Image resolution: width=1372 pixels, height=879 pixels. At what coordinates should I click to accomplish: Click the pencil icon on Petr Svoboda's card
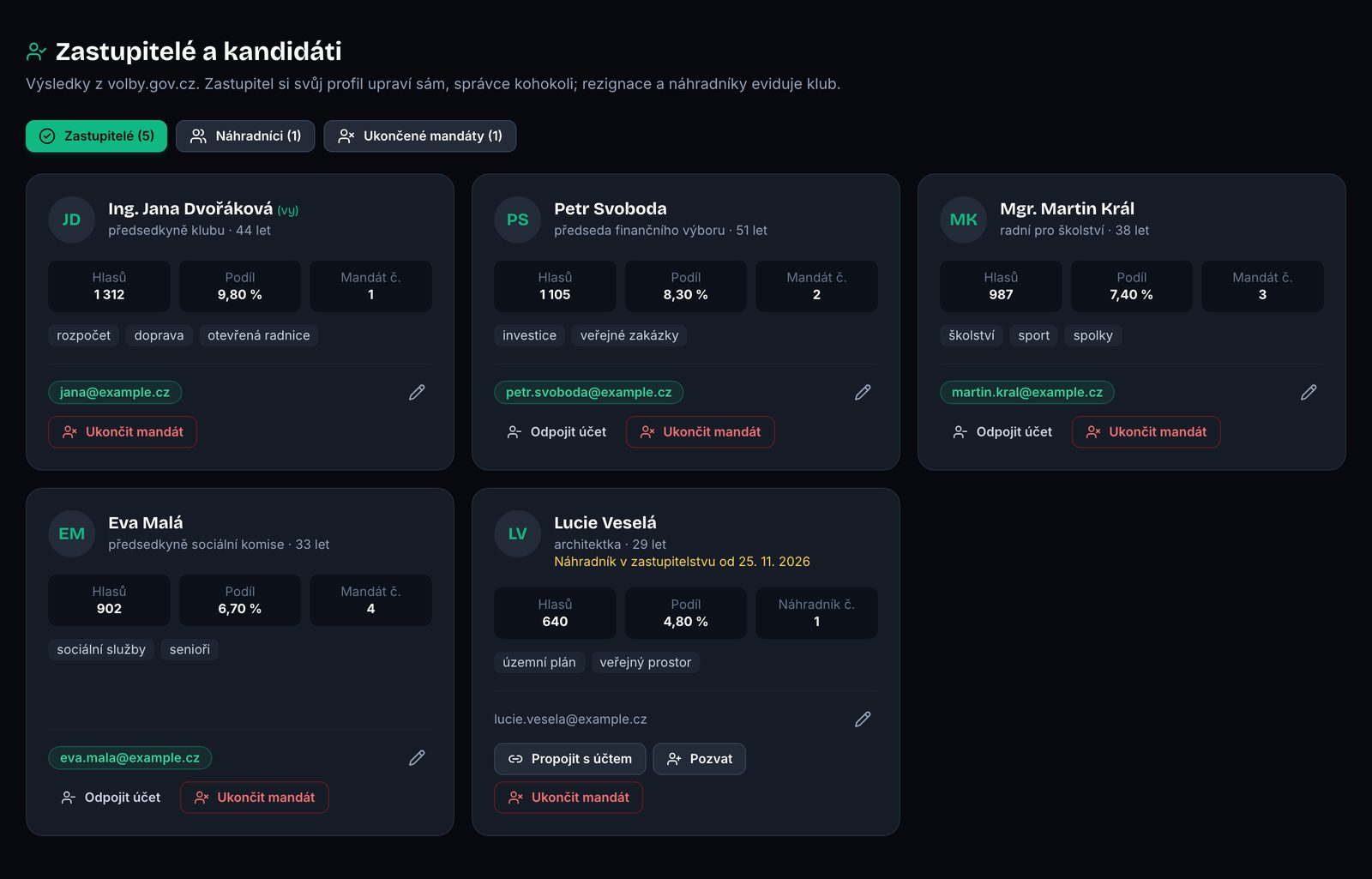(x=863, y=392)
